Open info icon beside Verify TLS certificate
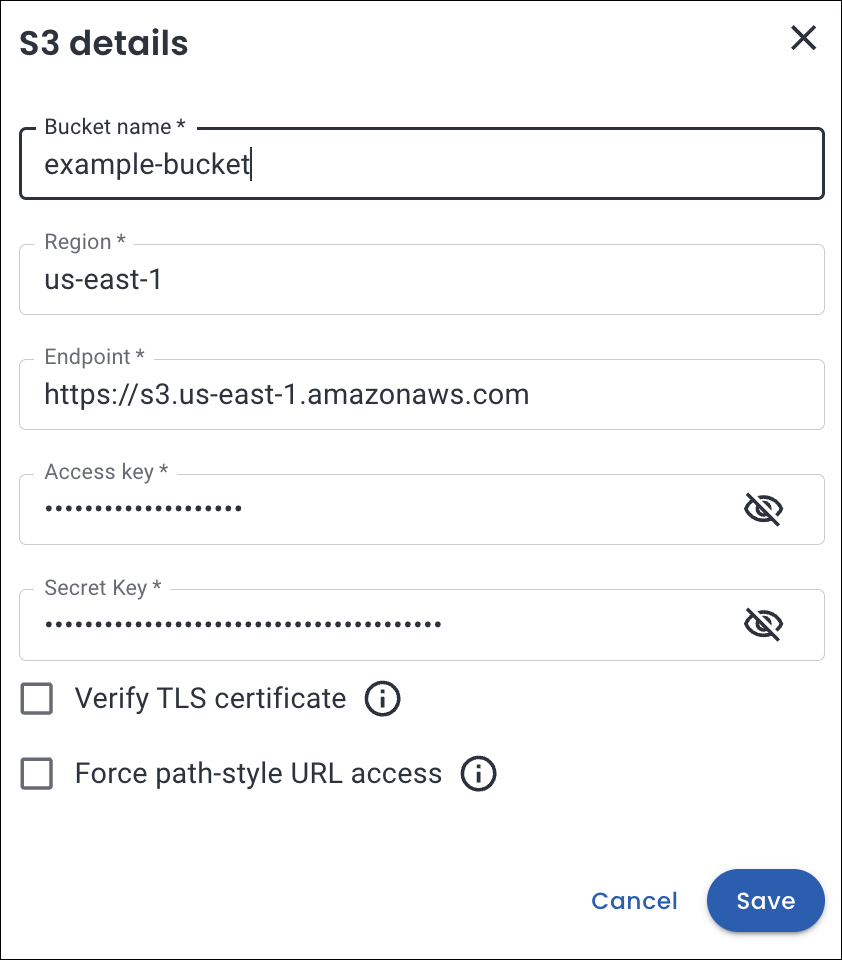This screenshot has width=842, height=960. (x=382, y=699)
